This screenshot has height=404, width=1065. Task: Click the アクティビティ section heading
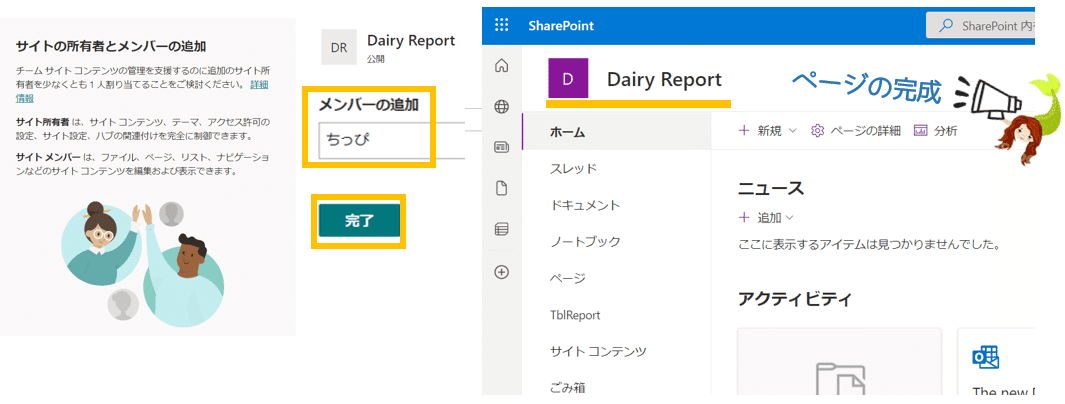pyautogui.click(x=795, y=298)
